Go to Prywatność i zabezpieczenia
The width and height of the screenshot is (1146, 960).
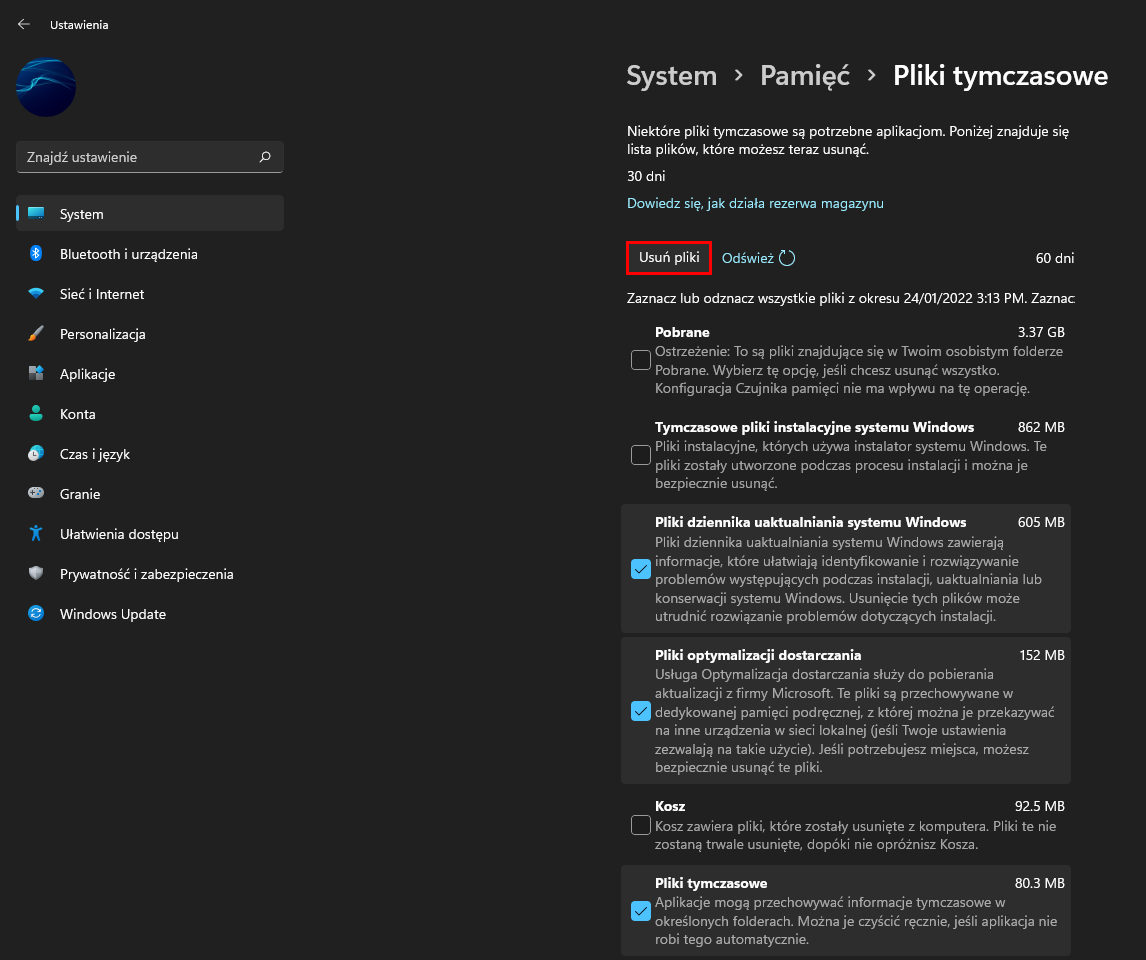150,574
